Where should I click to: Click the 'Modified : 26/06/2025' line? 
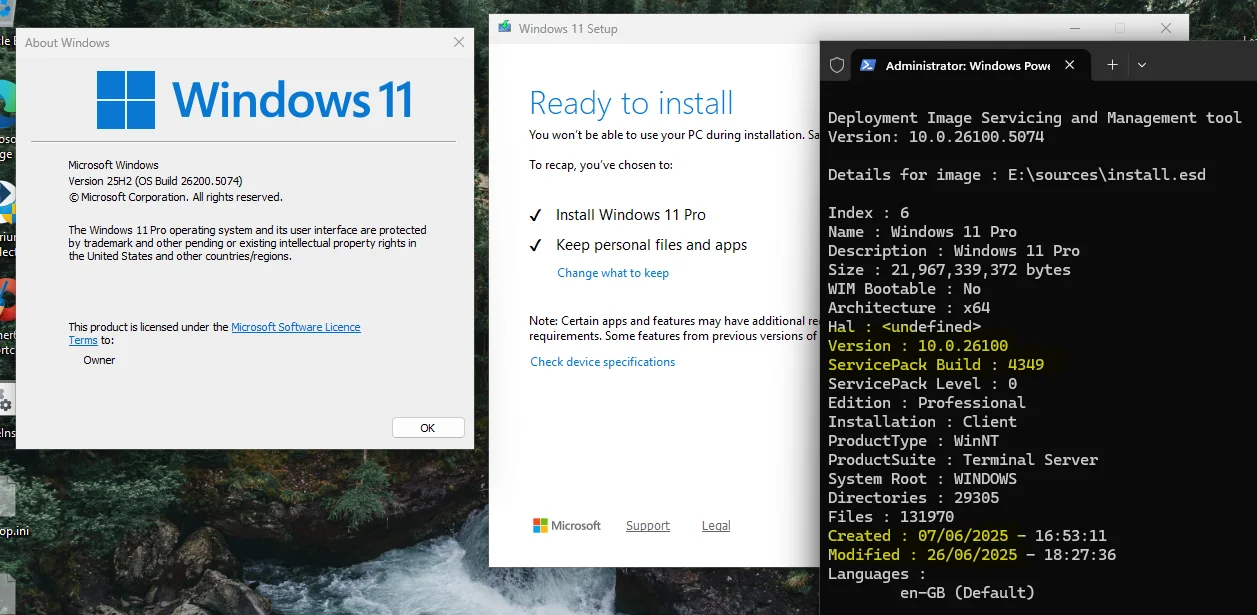(972, 555)
